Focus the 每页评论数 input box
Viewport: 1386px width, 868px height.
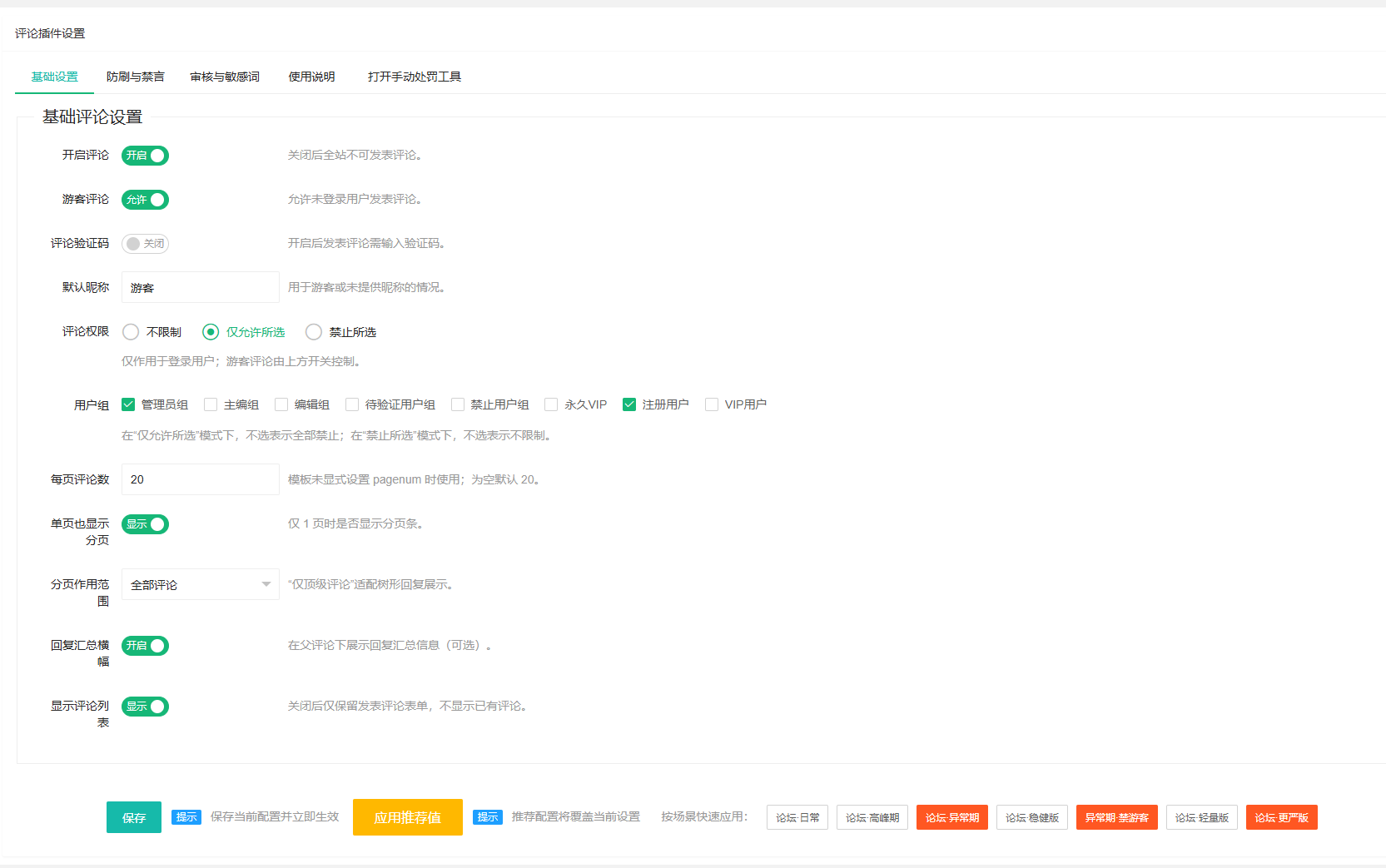[200, 479]
